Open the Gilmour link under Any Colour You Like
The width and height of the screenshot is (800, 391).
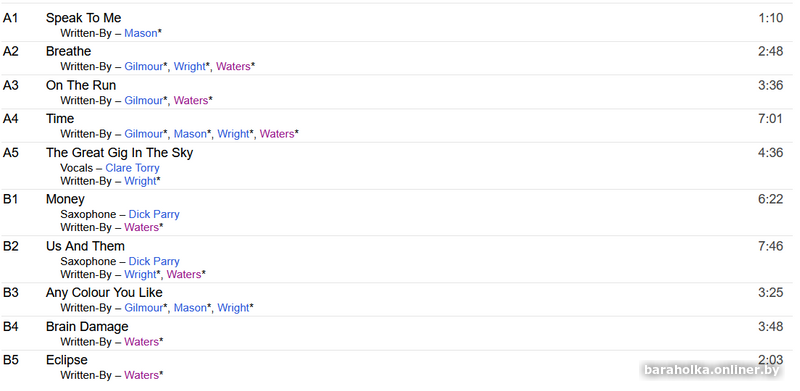pos(143,308)
